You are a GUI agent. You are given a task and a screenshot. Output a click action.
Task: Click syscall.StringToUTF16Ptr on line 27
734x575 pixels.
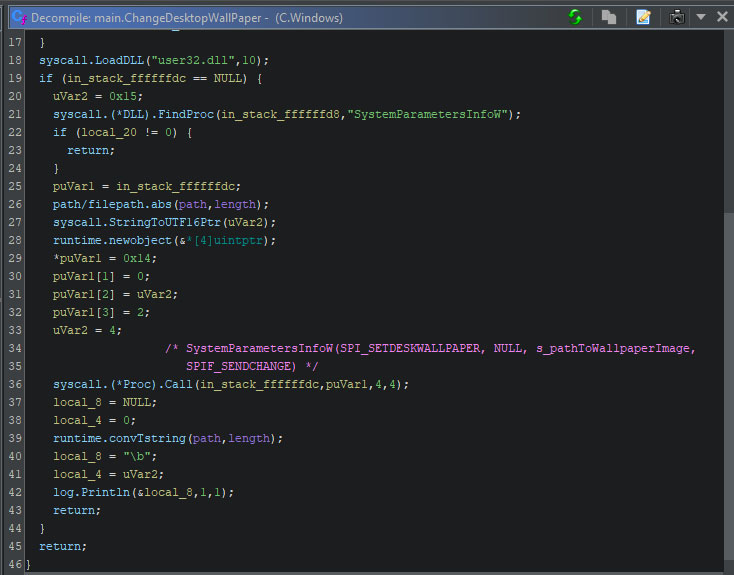click(137, 222)
